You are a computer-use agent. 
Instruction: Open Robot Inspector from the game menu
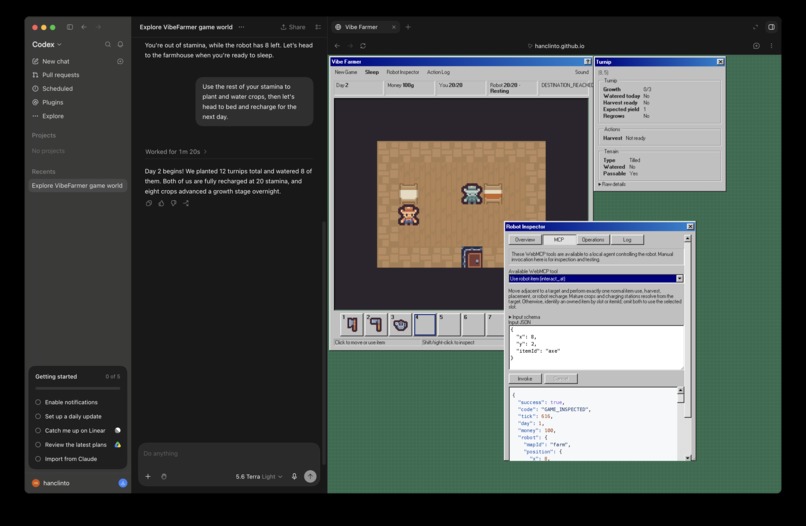402,72
